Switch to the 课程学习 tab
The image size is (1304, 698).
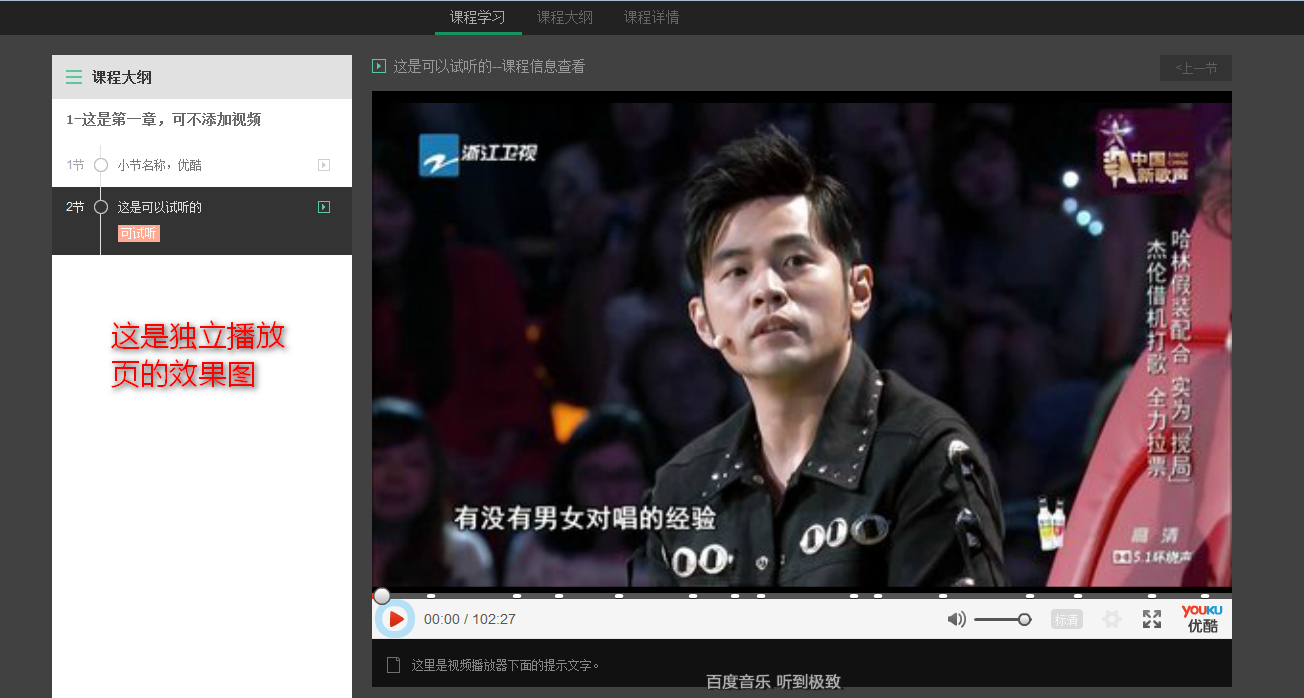[x=478, y=17]
